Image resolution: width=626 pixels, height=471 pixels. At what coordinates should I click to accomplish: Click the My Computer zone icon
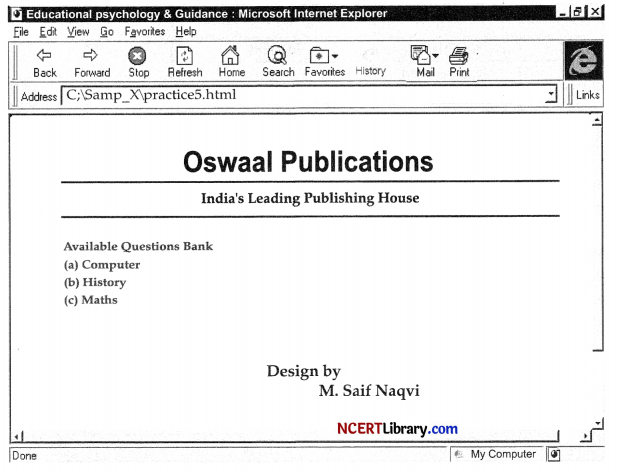(x=460, y=454)
